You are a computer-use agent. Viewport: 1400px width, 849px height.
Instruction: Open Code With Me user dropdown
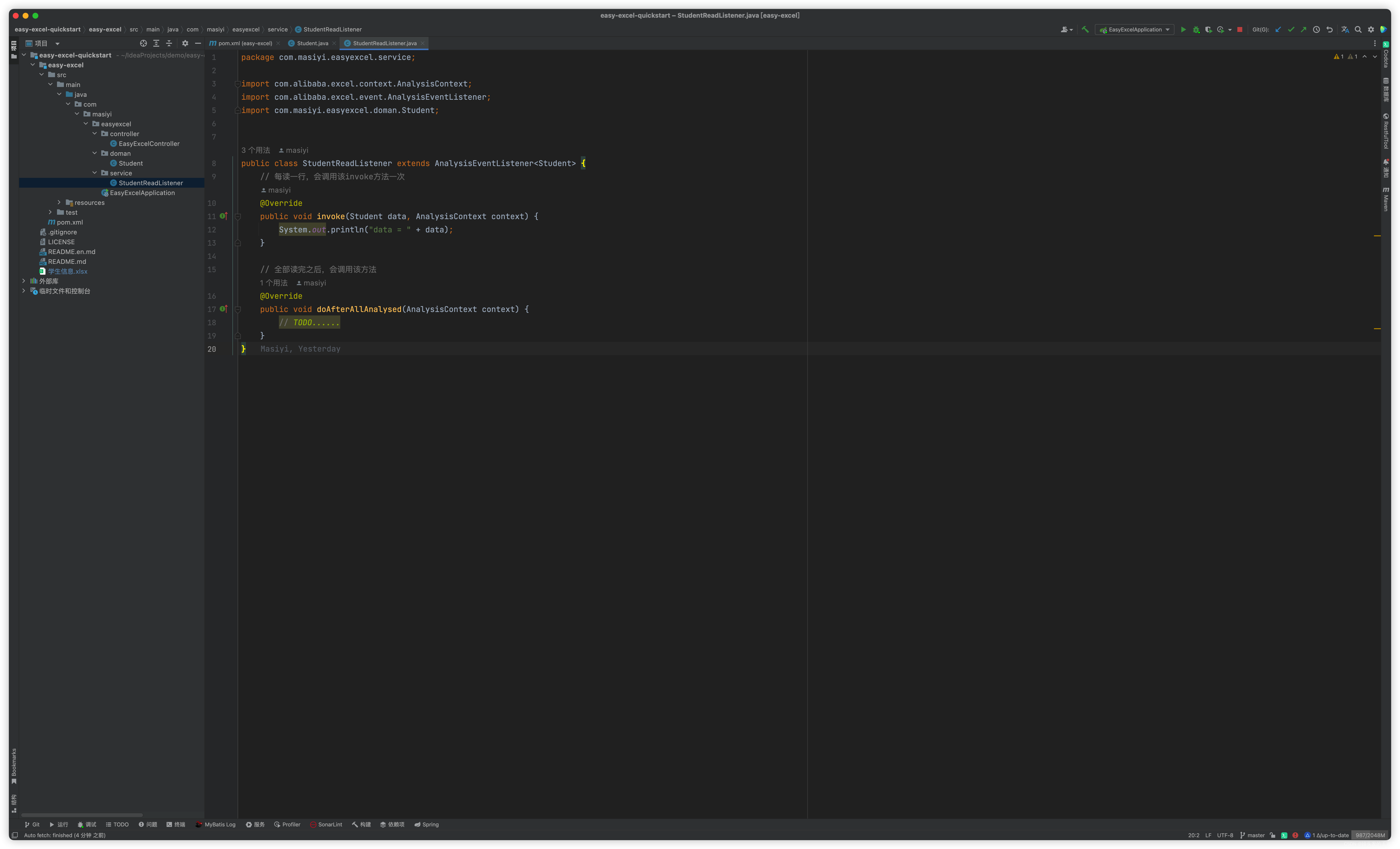pos(1067,29)
